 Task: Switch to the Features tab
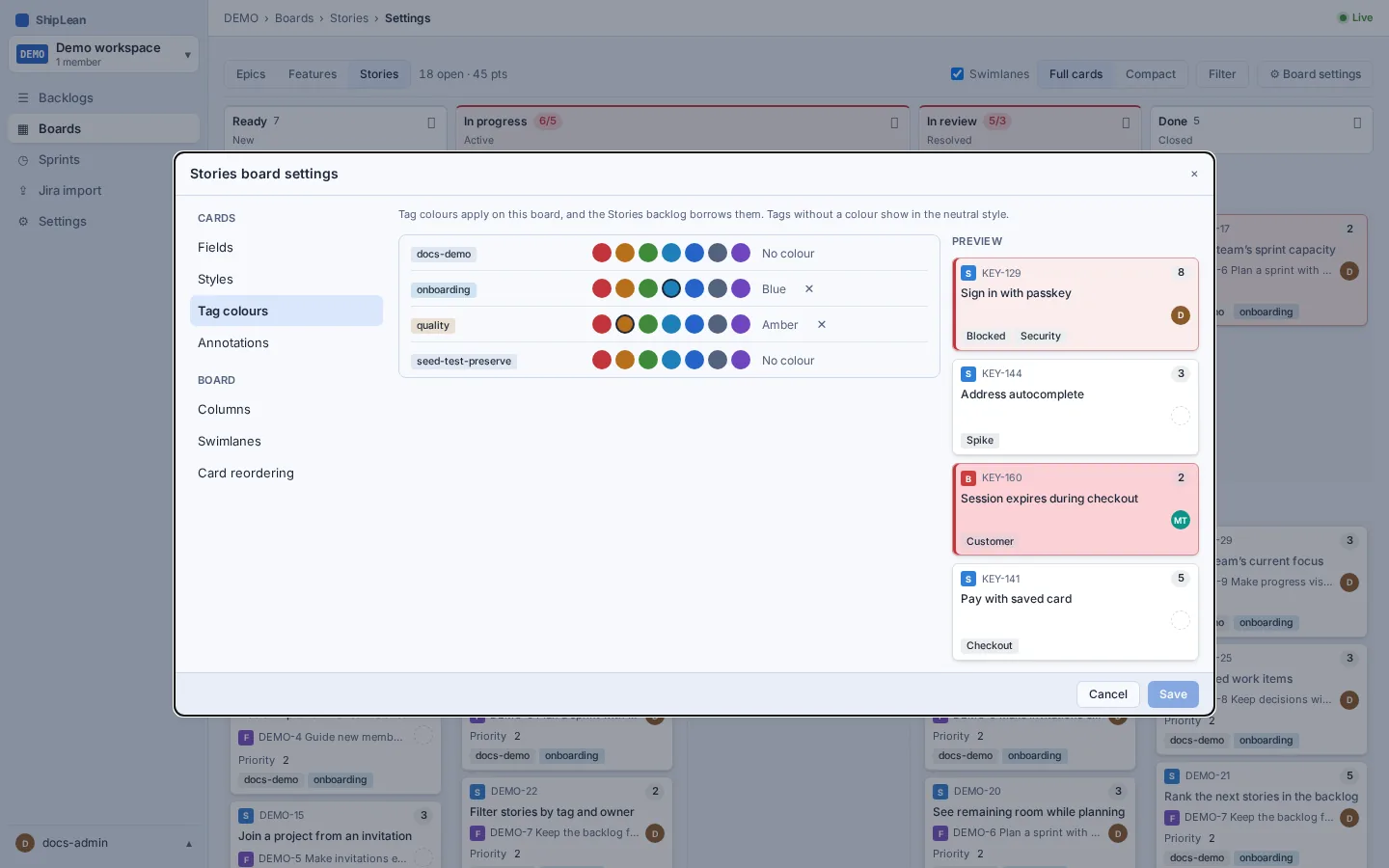coord(313,74)
